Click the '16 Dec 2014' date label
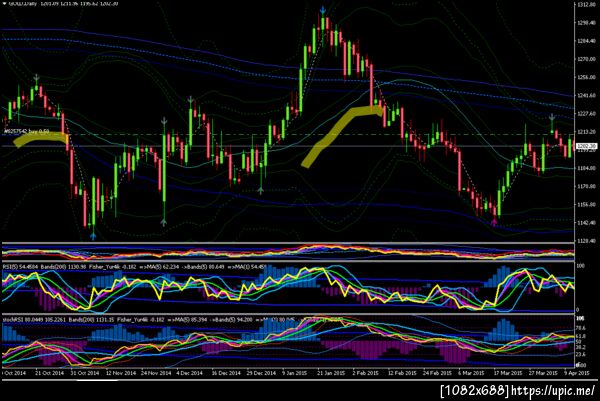600x401 pixels. click(226, 373)
